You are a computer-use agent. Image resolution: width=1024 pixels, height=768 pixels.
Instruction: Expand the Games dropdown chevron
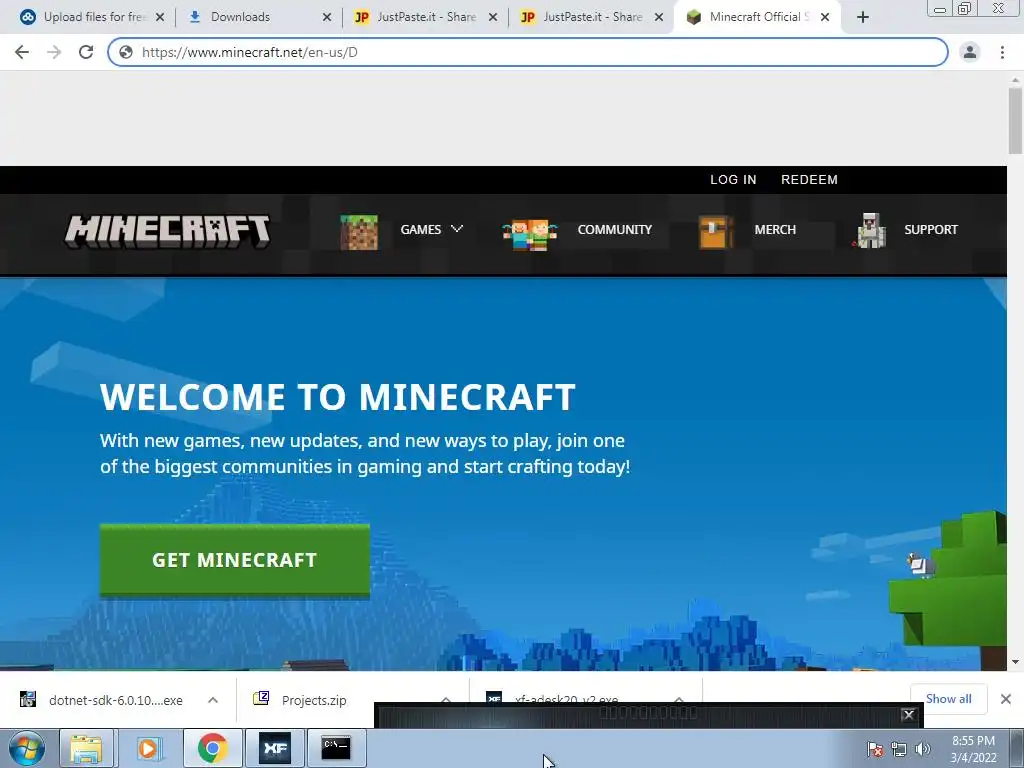click(x=456, y=229)
